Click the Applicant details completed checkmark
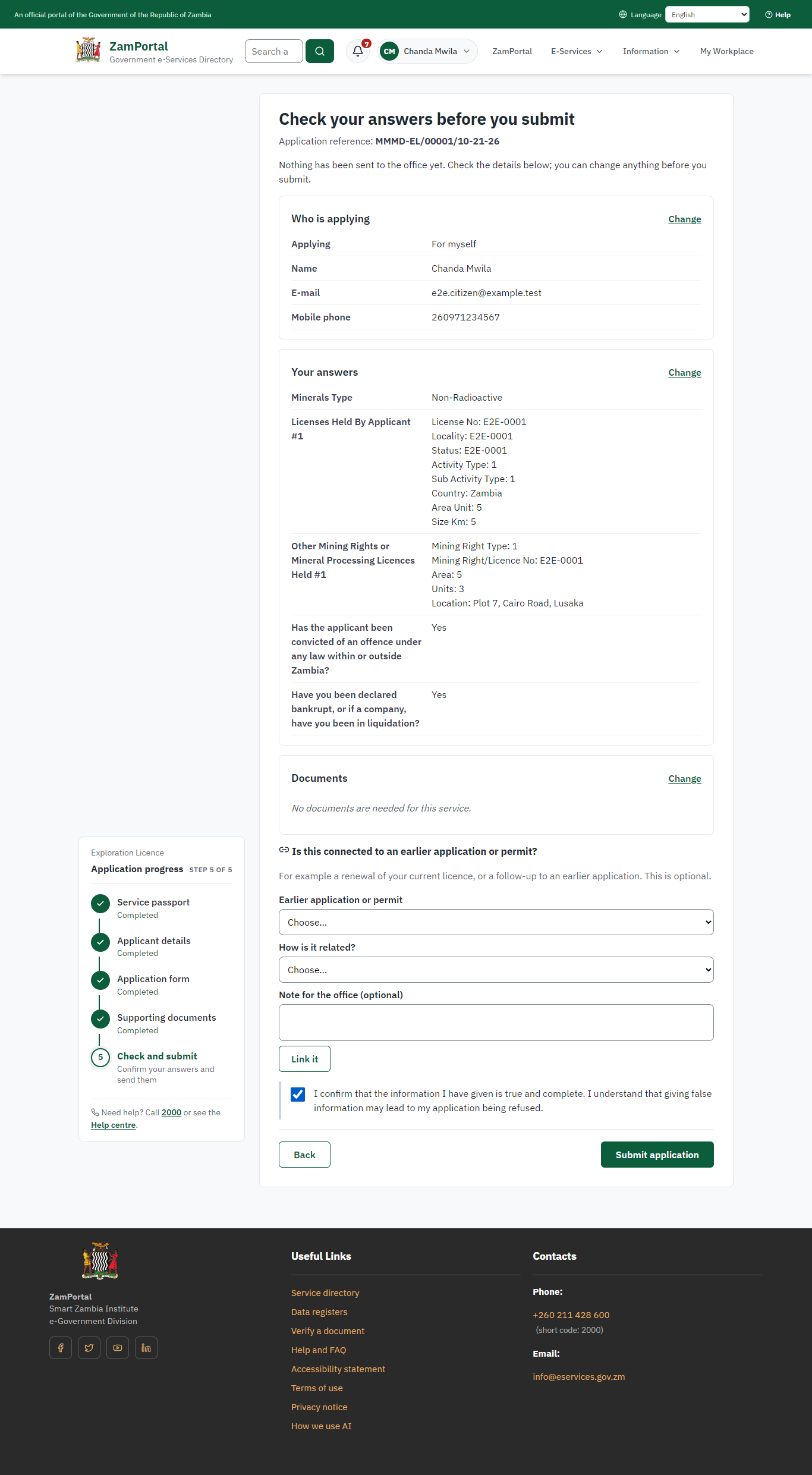This screenshot has width=812, height=1475. click(100, 942)
